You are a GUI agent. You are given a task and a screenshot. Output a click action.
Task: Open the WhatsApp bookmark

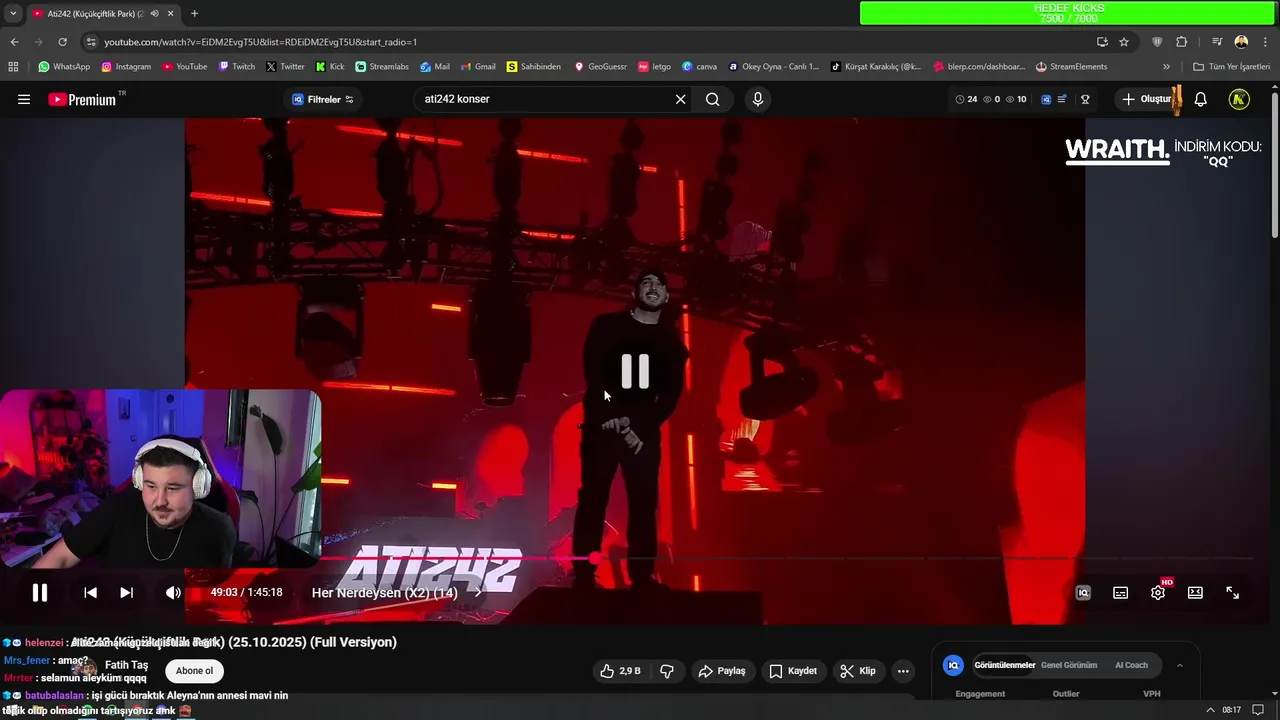click(64, 67)
